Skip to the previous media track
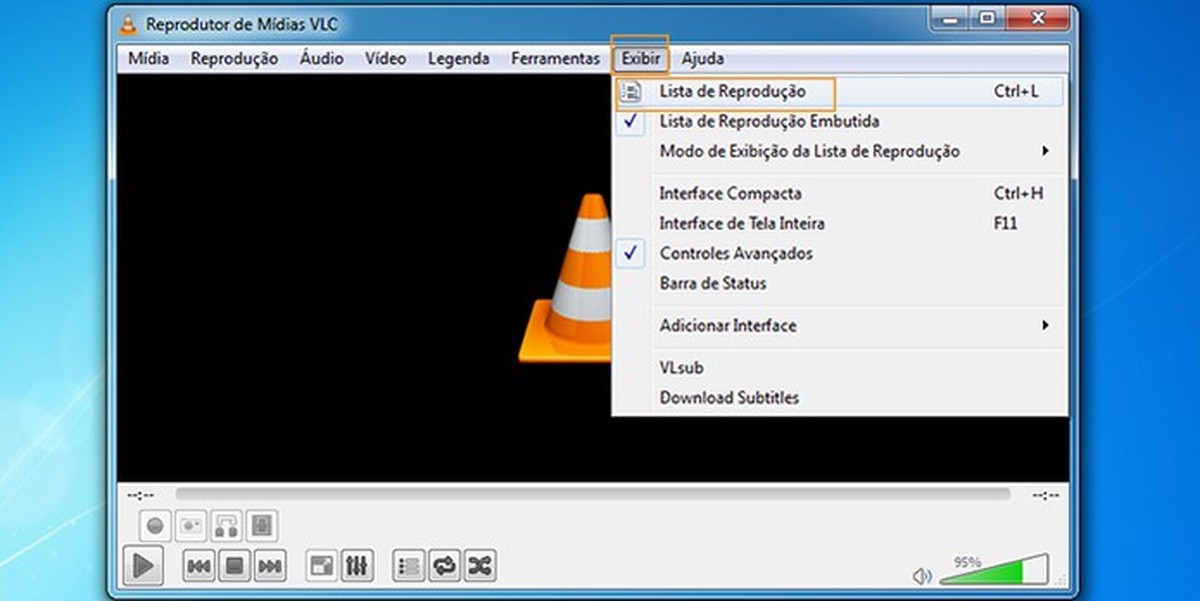The height and width of the screenshot is (601, 1200). [x=199, y=566]
